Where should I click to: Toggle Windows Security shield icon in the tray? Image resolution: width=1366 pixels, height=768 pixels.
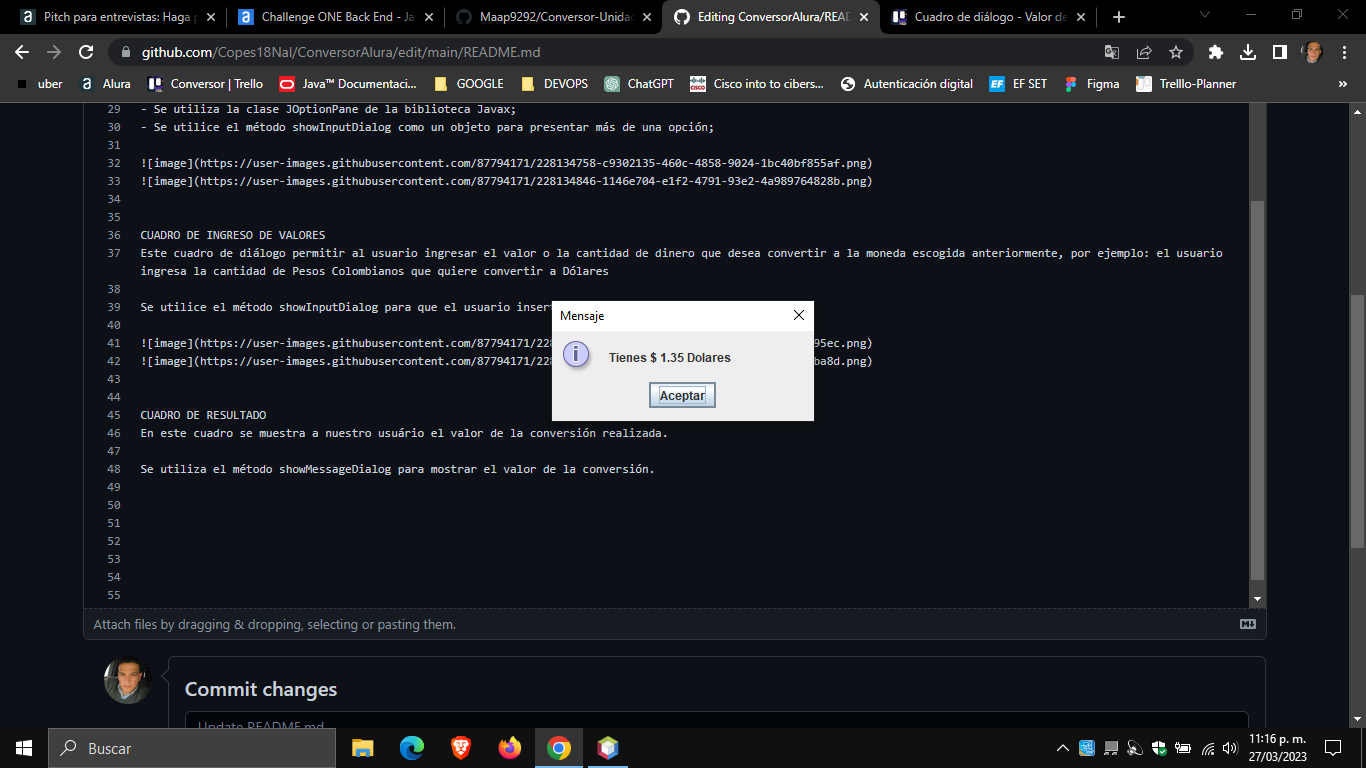click(x=1159, y=747)
